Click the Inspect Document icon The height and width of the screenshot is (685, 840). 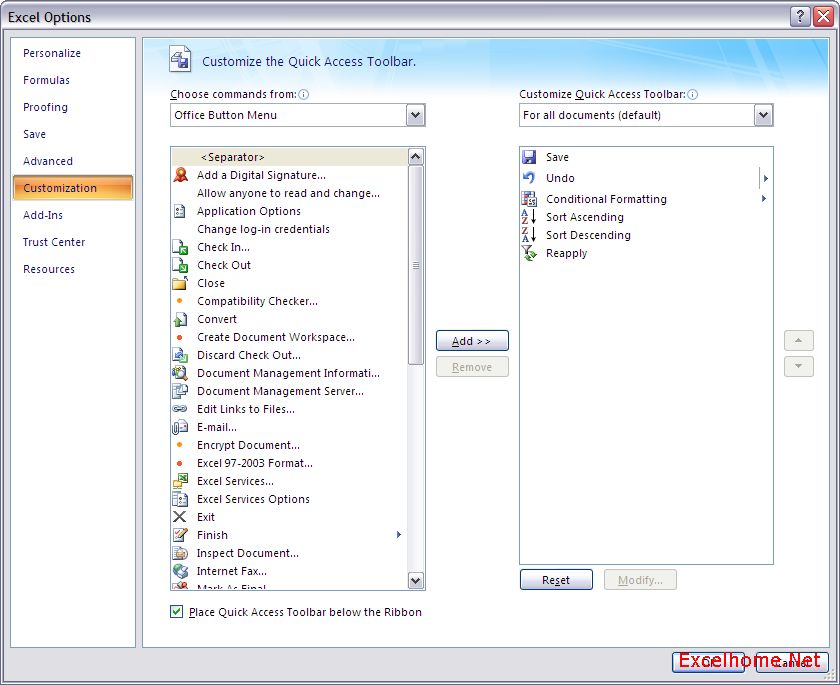coord(180,553)
